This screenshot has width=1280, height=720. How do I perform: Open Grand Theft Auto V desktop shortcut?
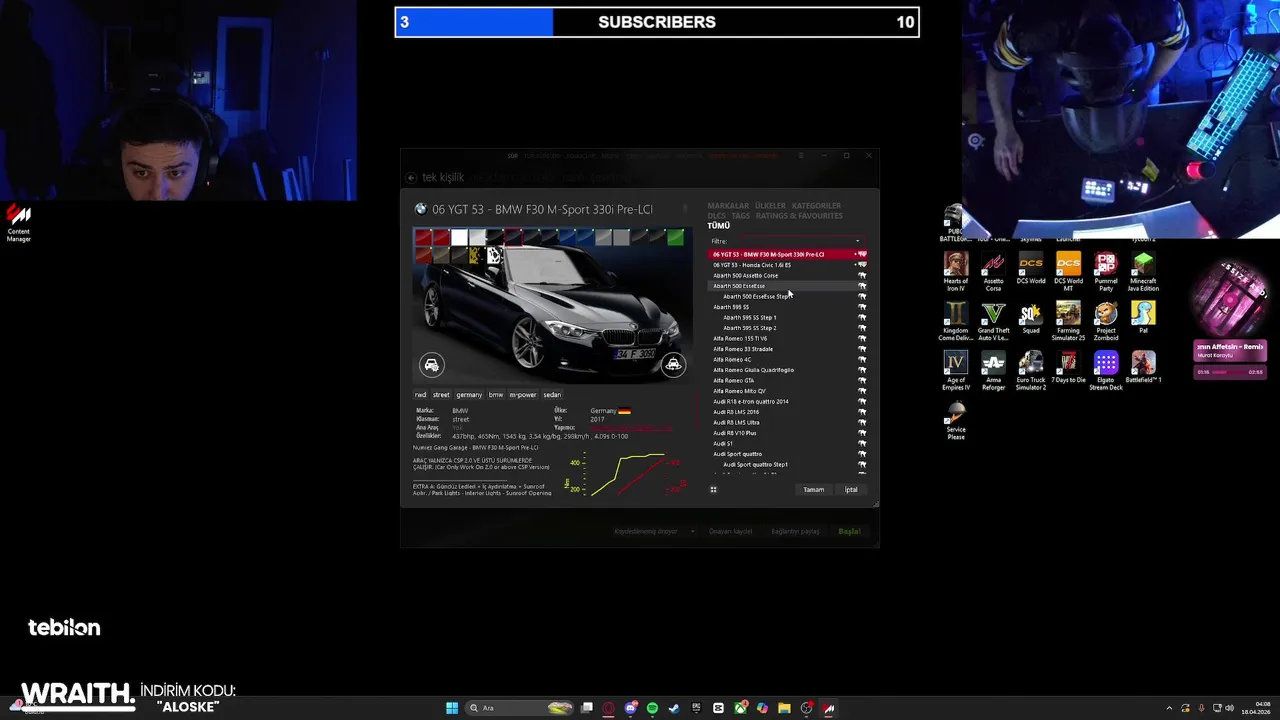pyautogui.click(x=993, y=321)
